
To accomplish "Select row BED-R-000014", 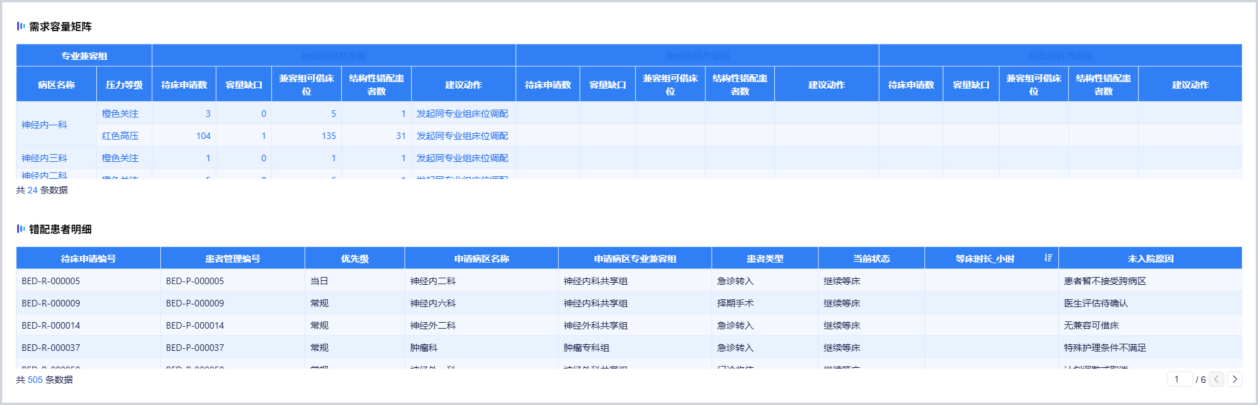I will [x=629, y=325].
